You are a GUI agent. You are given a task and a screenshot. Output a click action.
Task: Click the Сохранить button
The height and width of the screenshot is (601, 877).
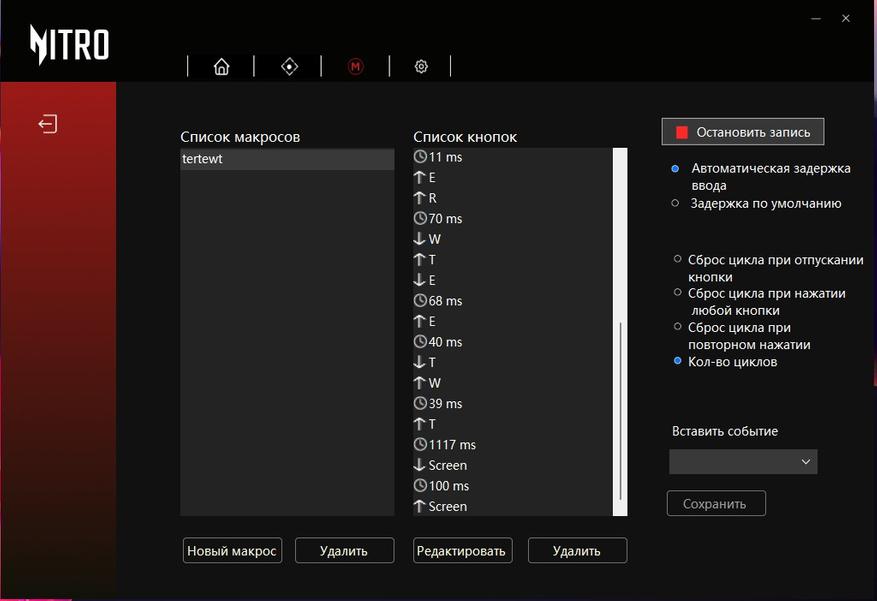click(716, 504)
